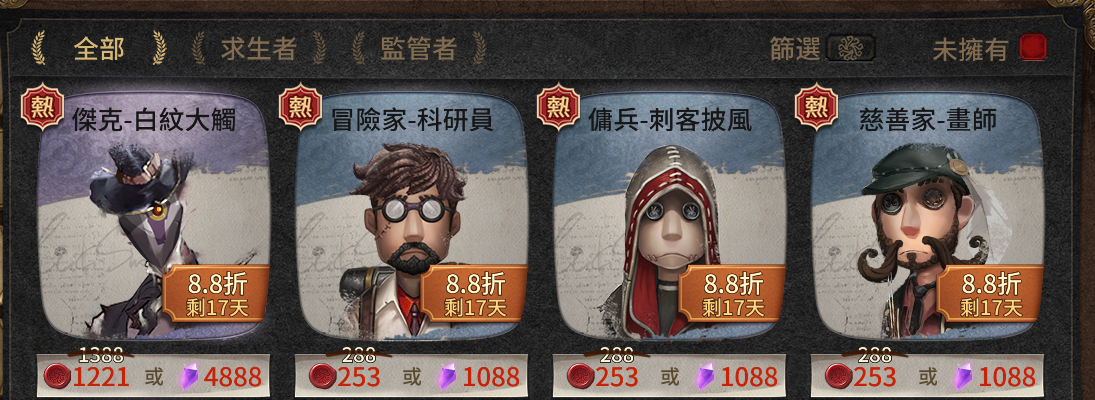Open the 傭兵-刺客披風 costume card
The image size is (1095, 400).
pos(670,215)
